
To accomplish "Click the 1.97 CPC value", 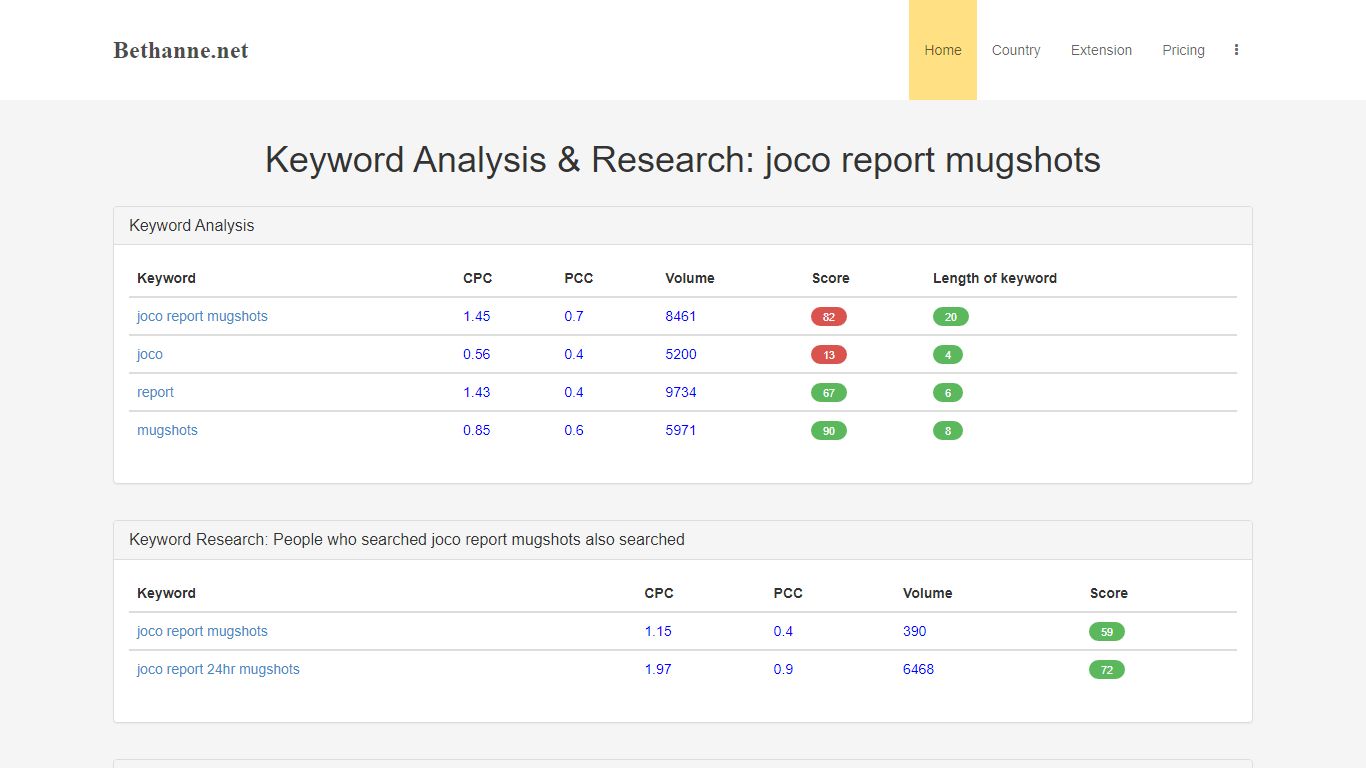I will 658,669.
